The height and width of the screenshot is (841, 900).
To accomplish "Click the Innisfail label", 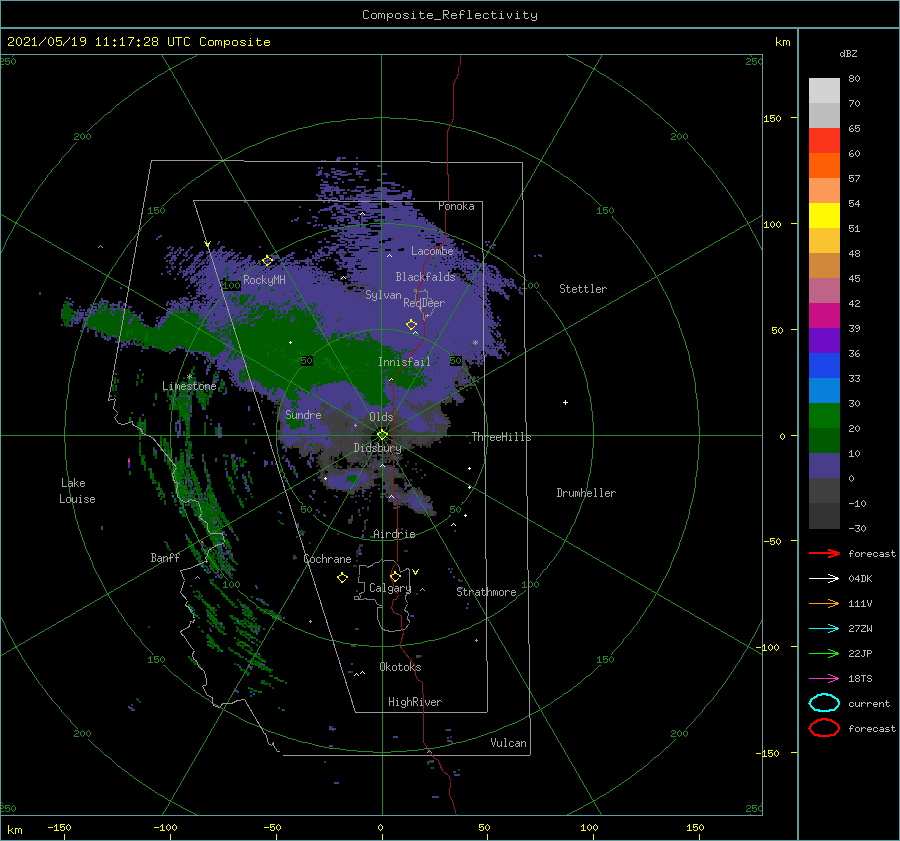I will click(x=404, y=362).
